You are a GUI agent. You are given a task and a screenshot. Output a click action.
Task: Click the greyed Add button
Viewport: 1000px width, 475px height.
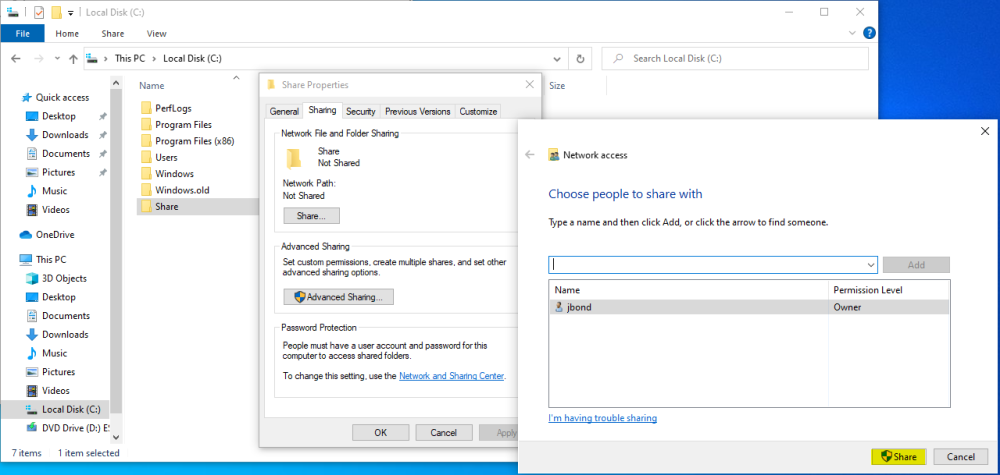tap(916, 265)
